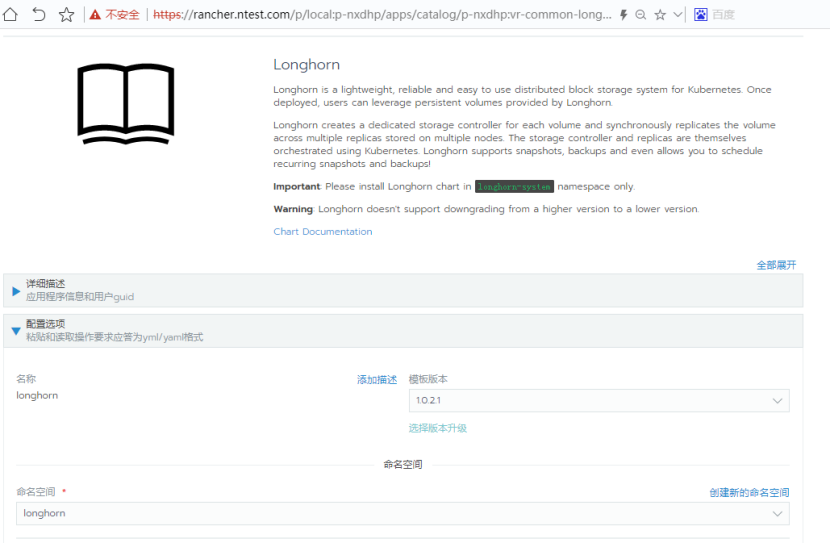This screenshot has width=831, height=544.
Task: Click the lightning bolt speed mode icon
Action: click(x=624, y=15)
